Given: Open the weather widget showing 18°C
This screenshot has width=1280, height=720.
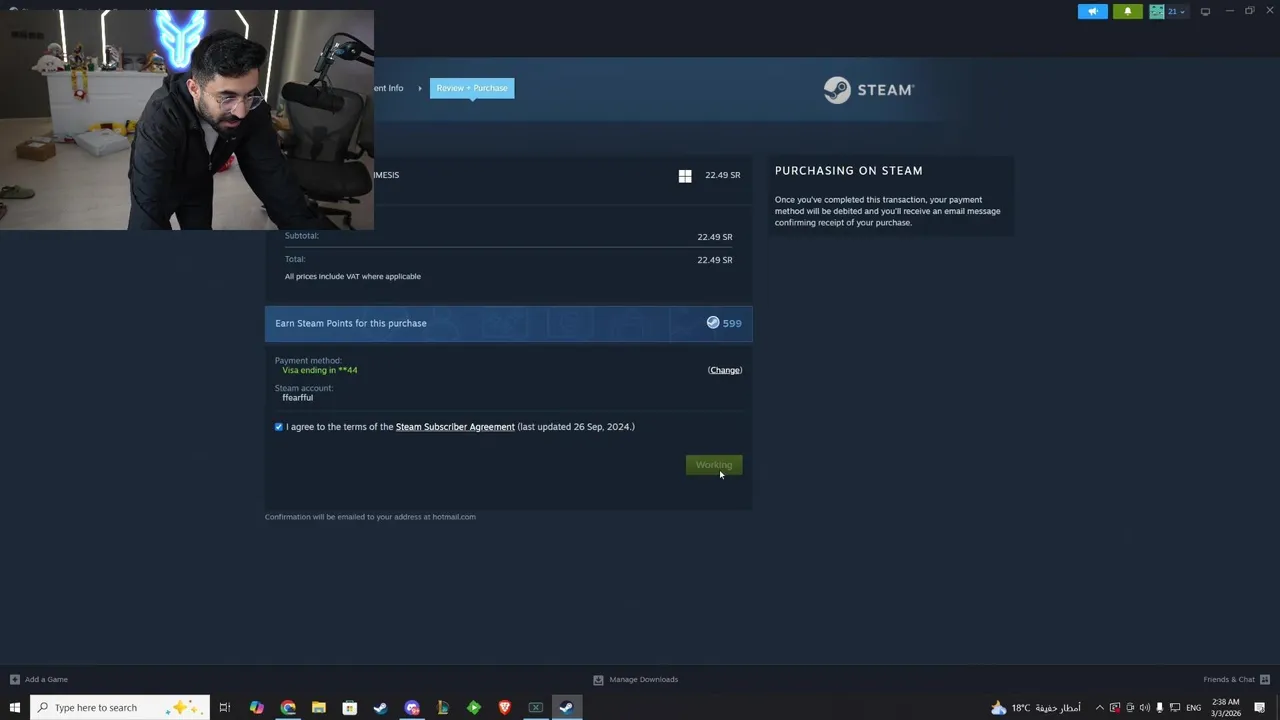Looking at the screenshot, I should pos(1035,708).
